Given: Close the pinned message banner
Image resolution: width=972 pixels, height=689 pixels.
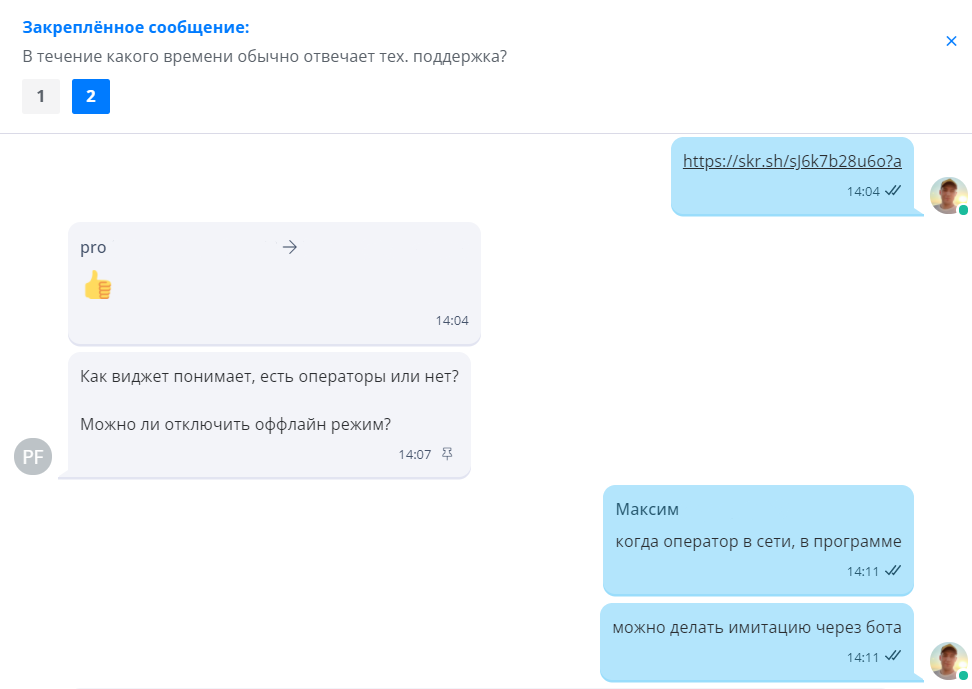Looking at the screenshot, I should [x=951, y=41].
